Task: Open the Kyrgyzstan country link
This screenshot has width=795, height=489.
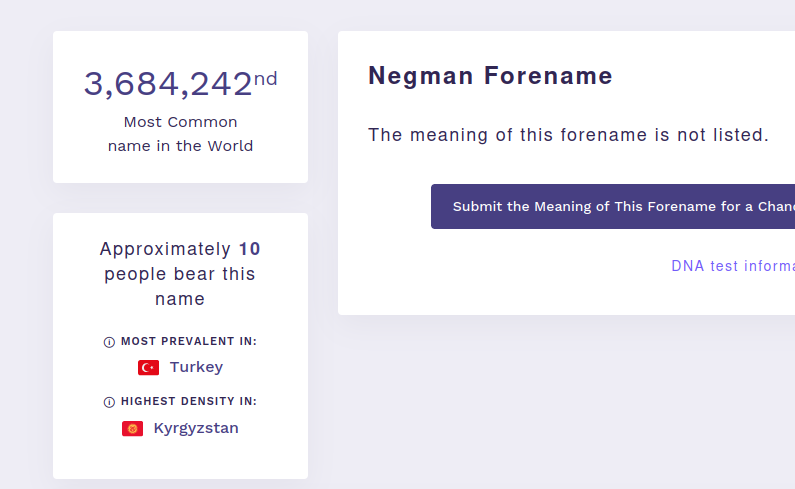Action: pyautogui.click(x=196, y=428)
